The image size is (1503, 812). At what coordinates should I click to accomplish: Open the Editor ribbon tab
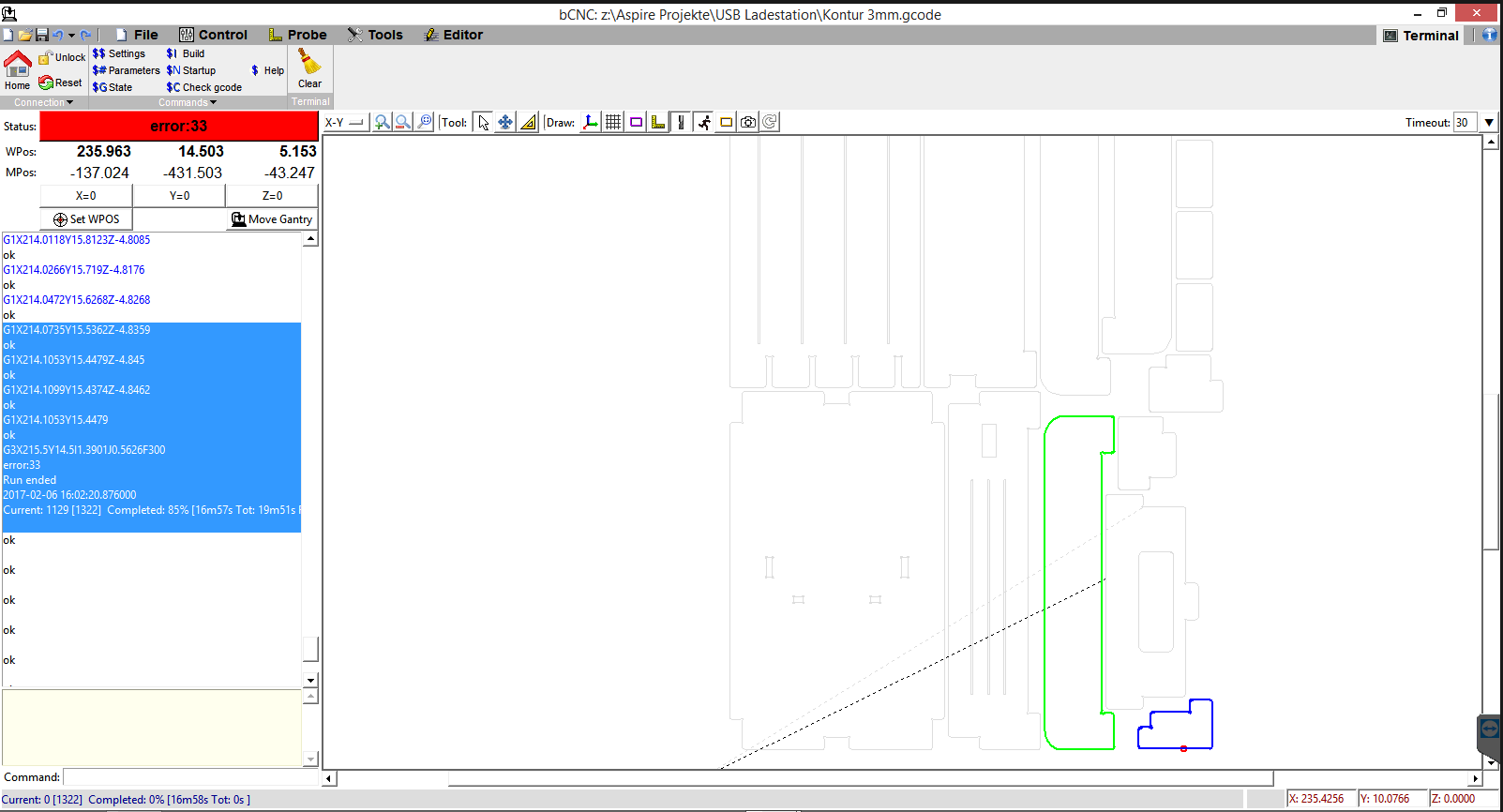tap(454, 35)
